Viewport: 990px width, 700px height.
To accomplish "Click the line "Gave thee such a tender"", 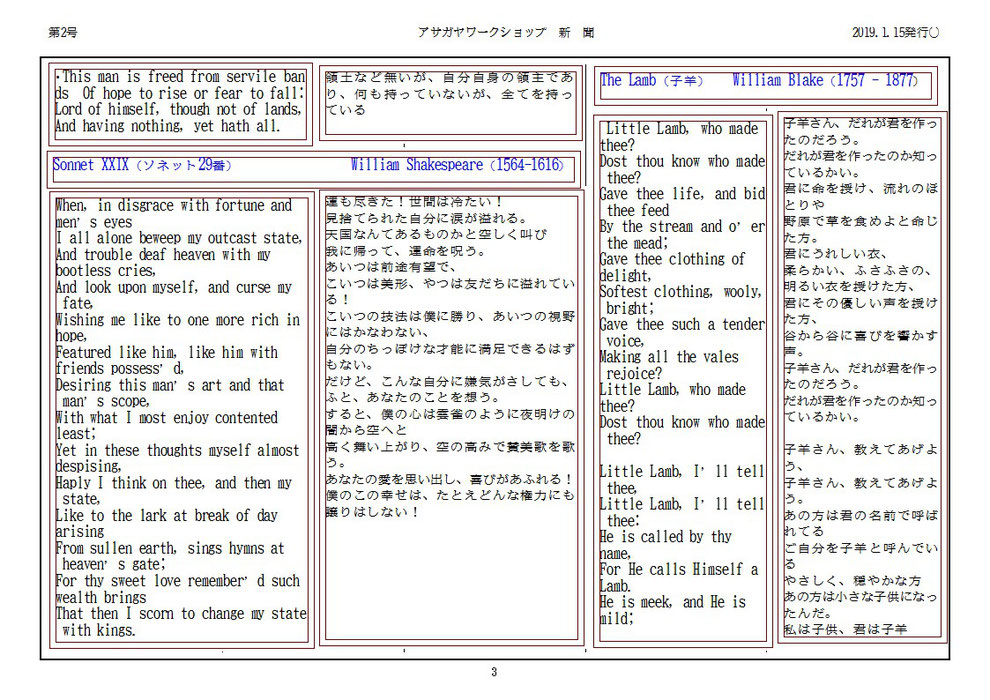I will pyautogui.click(x=683, y=325).
